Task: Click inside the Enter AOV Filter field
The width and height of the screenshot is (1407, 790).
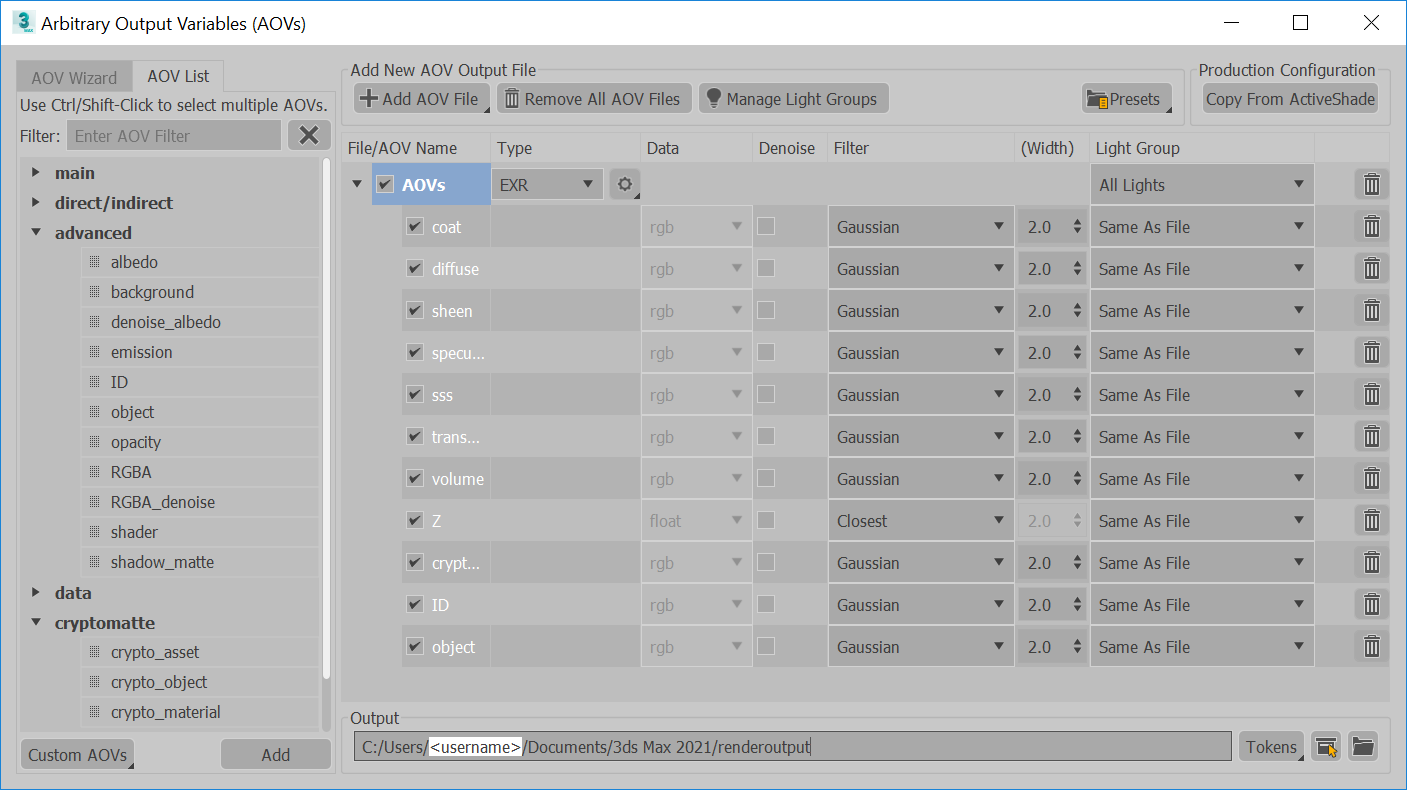Action: (x=174, y=136)
